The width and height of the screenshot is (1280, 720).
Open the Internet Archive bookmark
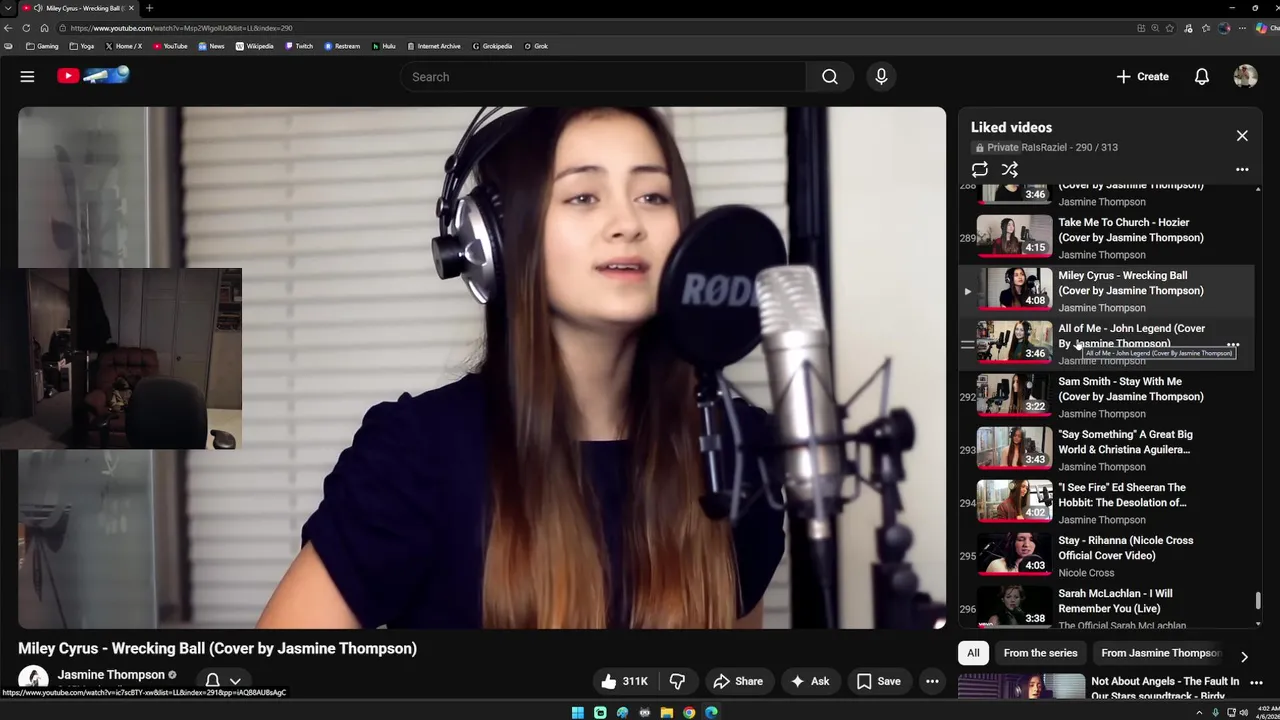click(434, 46)
